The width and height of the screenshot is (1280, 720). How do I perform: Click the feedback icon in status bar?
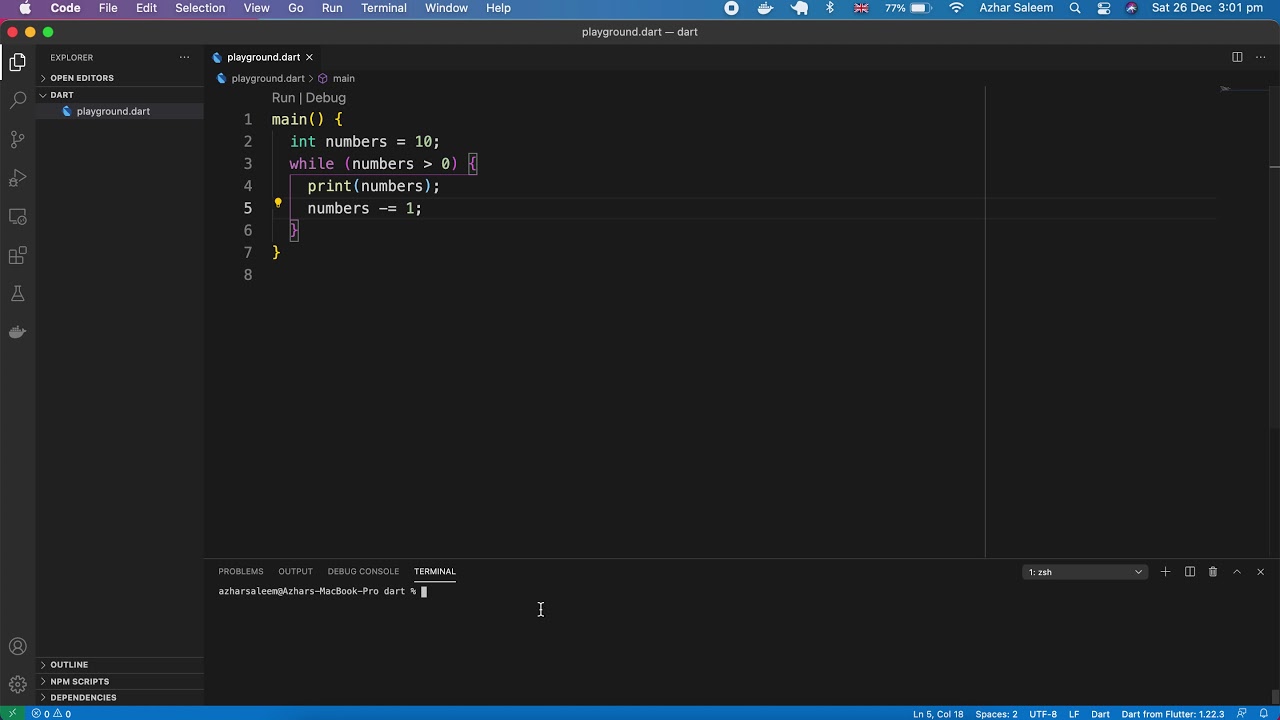point(1241,714)
